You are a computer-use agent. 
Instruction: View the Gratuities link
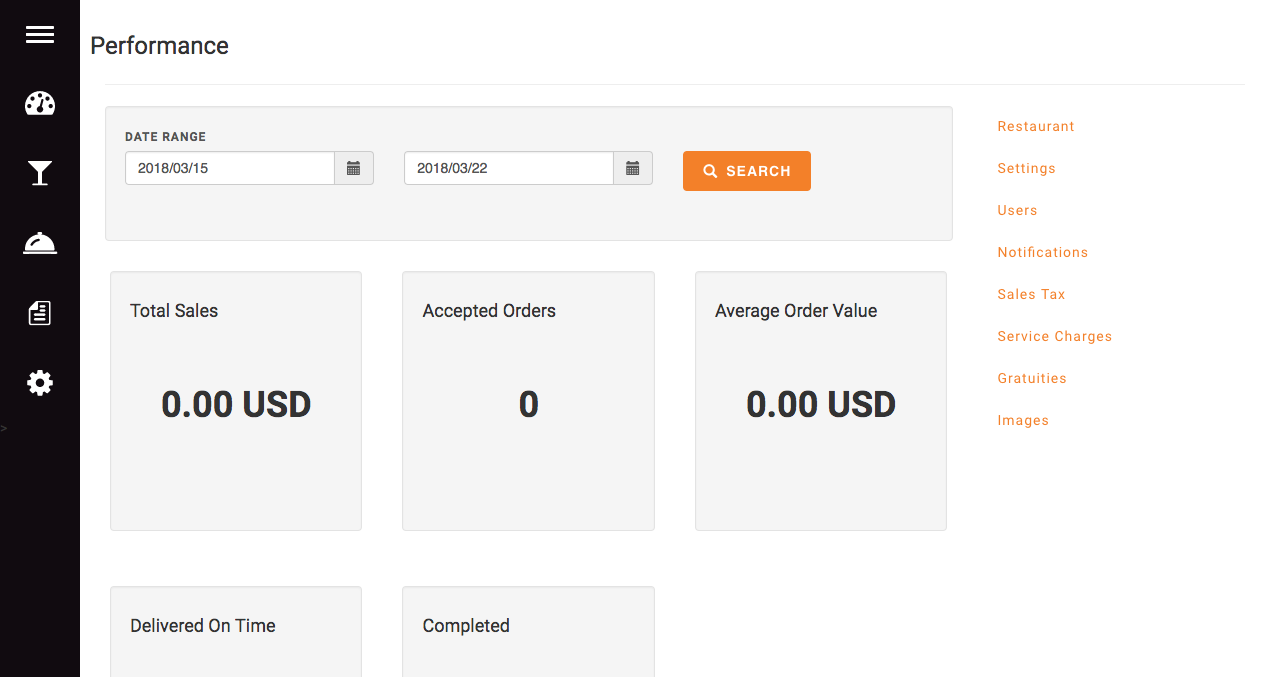[x=1032, y=379]
